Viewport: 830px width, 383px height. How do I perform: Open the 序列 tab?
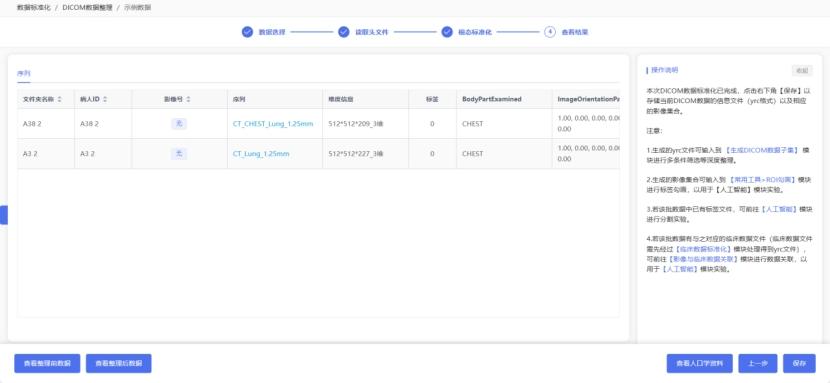coord(23,74)
